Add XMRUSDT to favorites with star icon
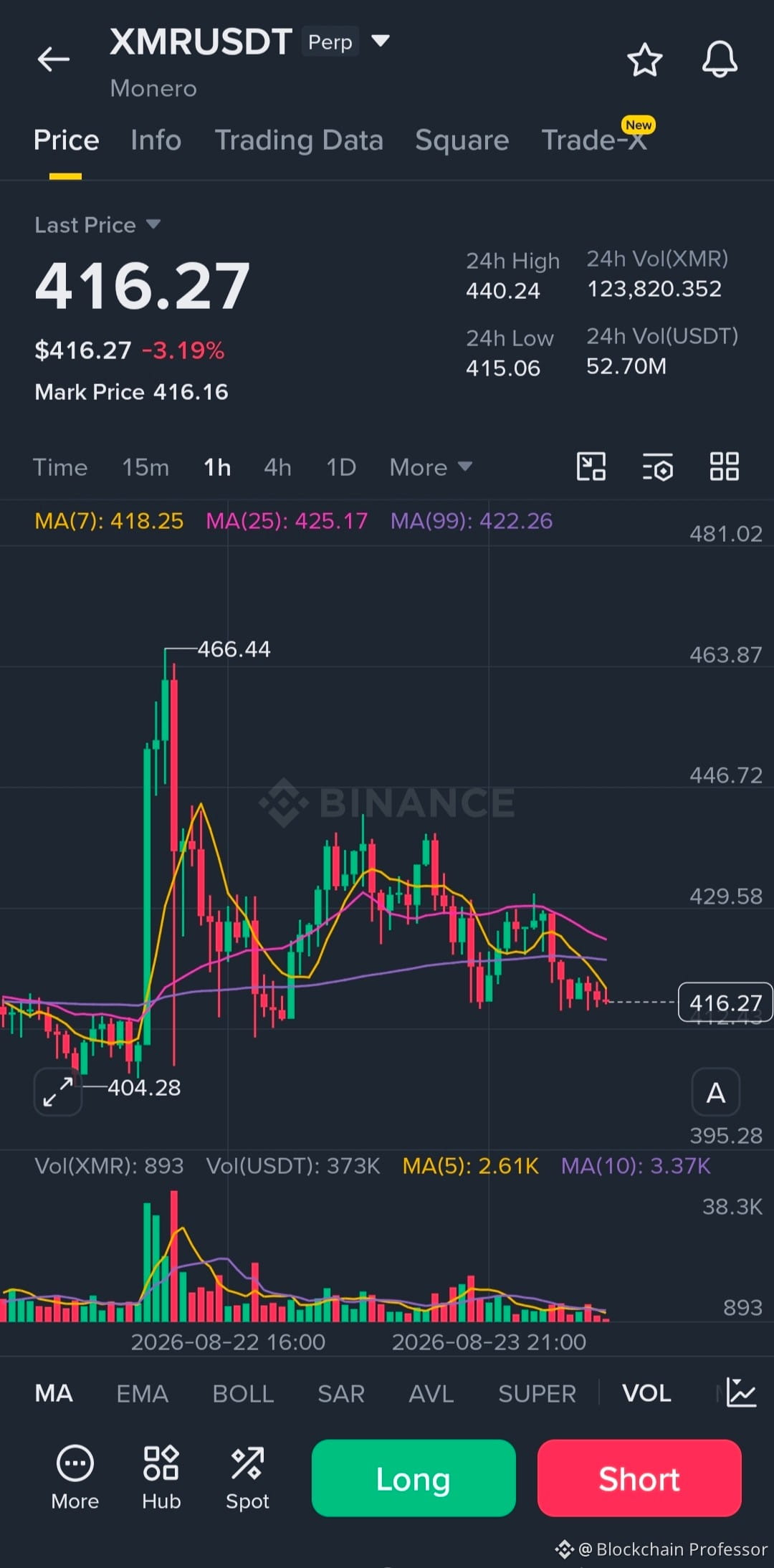Image resolution: width=774 pixels, height=1568 pixels. click(x=645, y=59)
